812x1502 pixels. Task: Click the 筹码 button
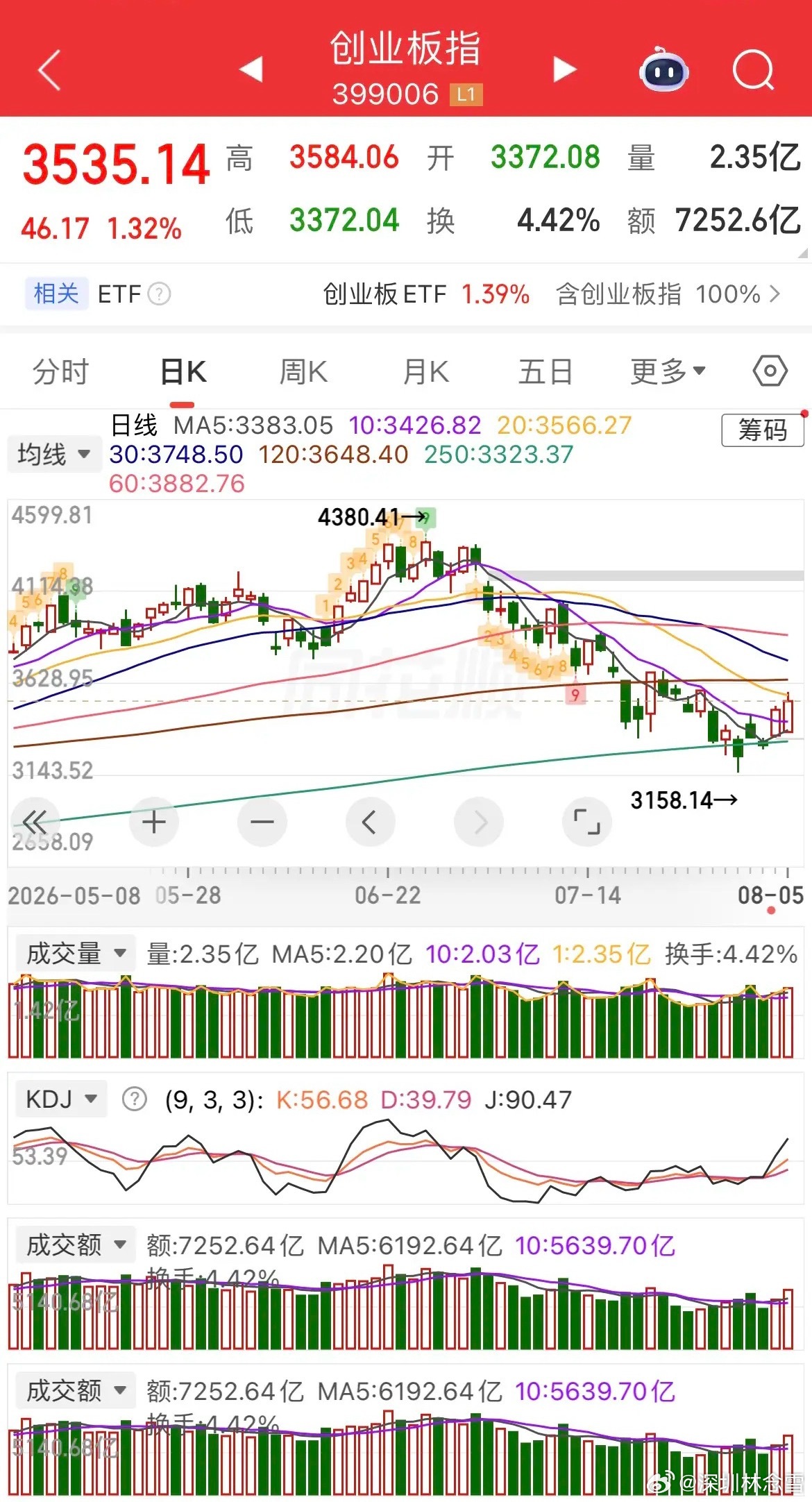click(x=763, y=430)
